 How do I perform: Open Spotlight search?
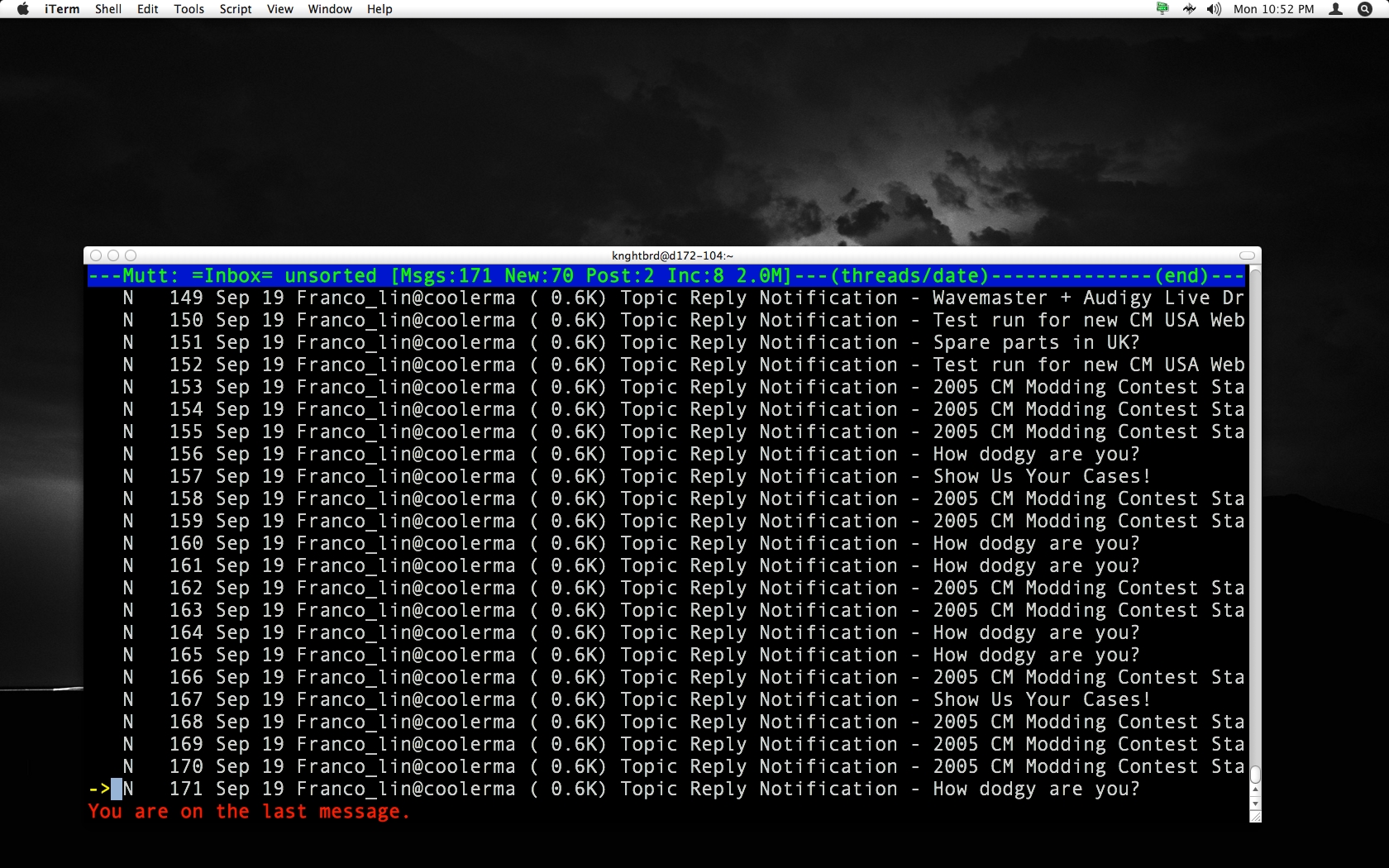[x=1365, y=9]
